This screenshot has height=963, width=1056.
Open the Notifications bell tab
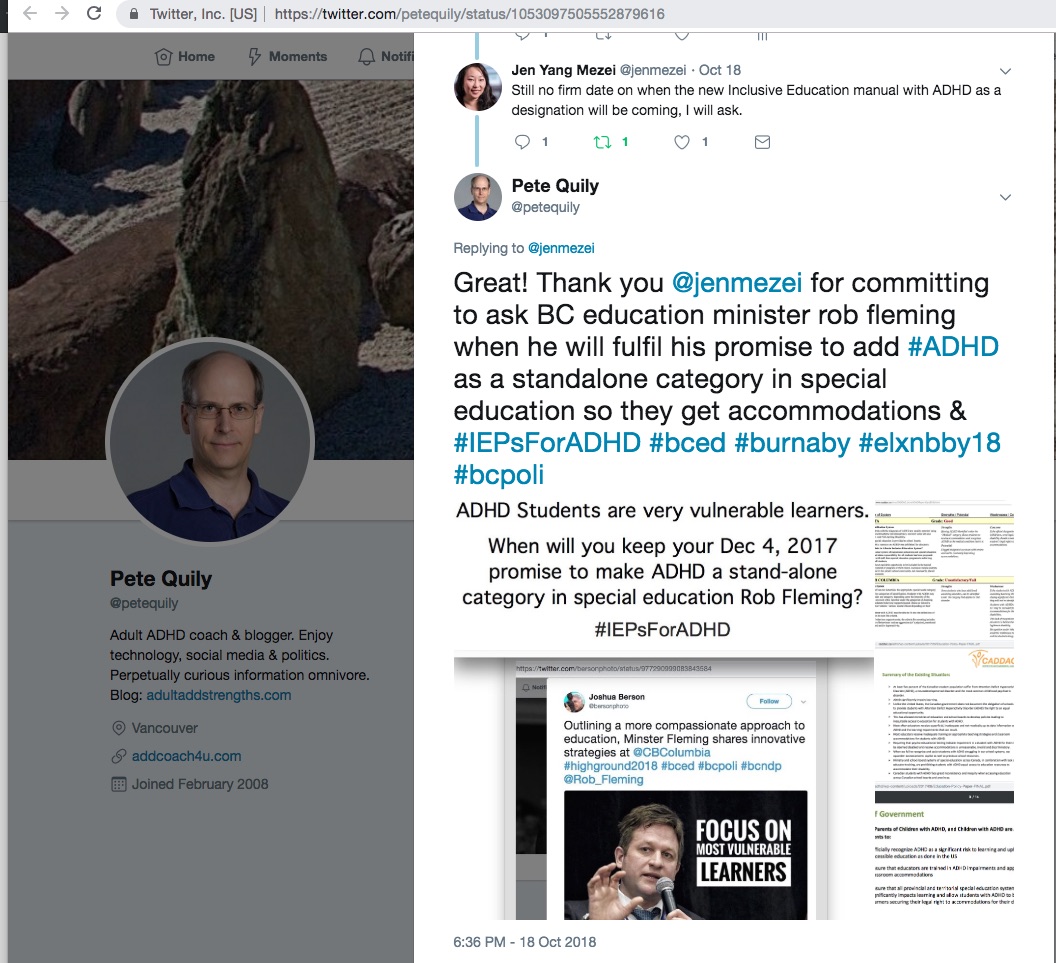coord(386,57)
